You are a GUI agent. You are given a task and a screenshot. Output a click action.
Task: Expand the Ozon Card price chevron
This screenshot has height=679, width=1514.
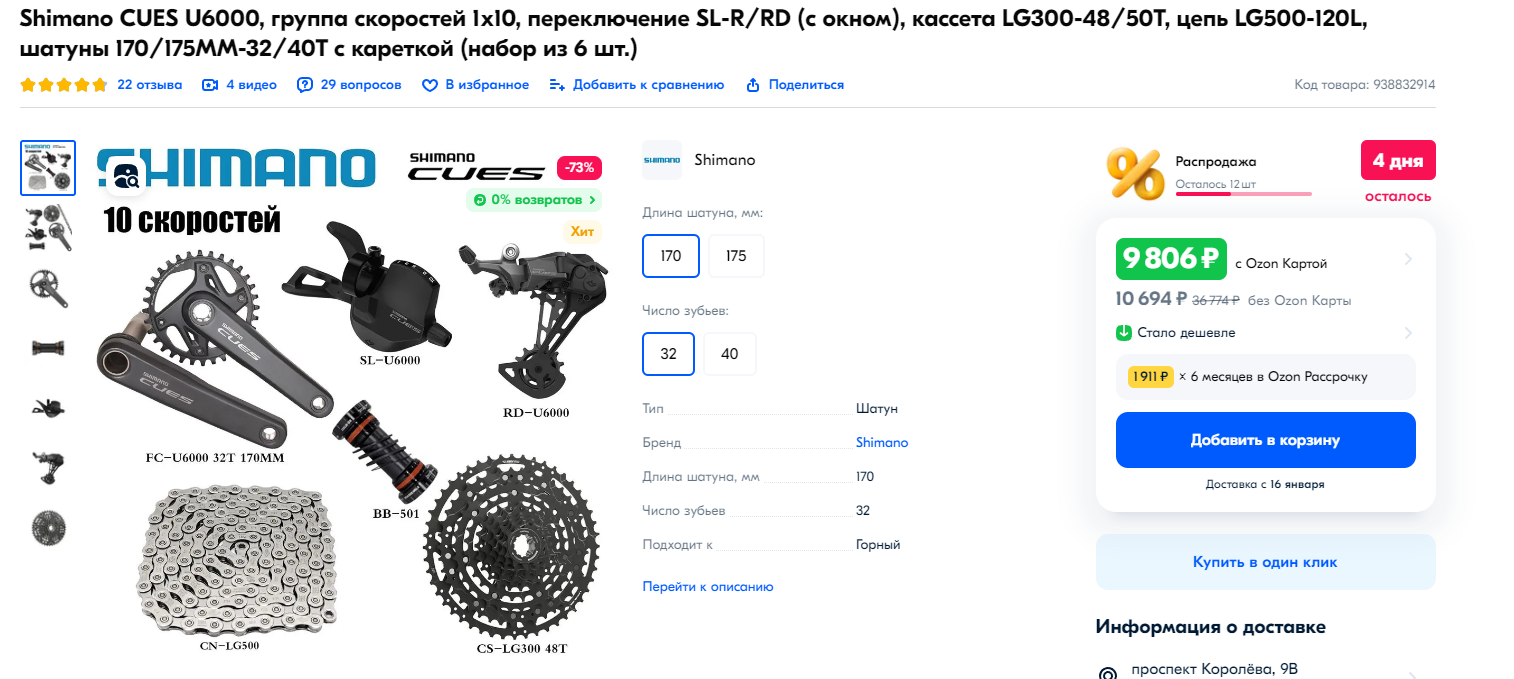[1408, 259]
